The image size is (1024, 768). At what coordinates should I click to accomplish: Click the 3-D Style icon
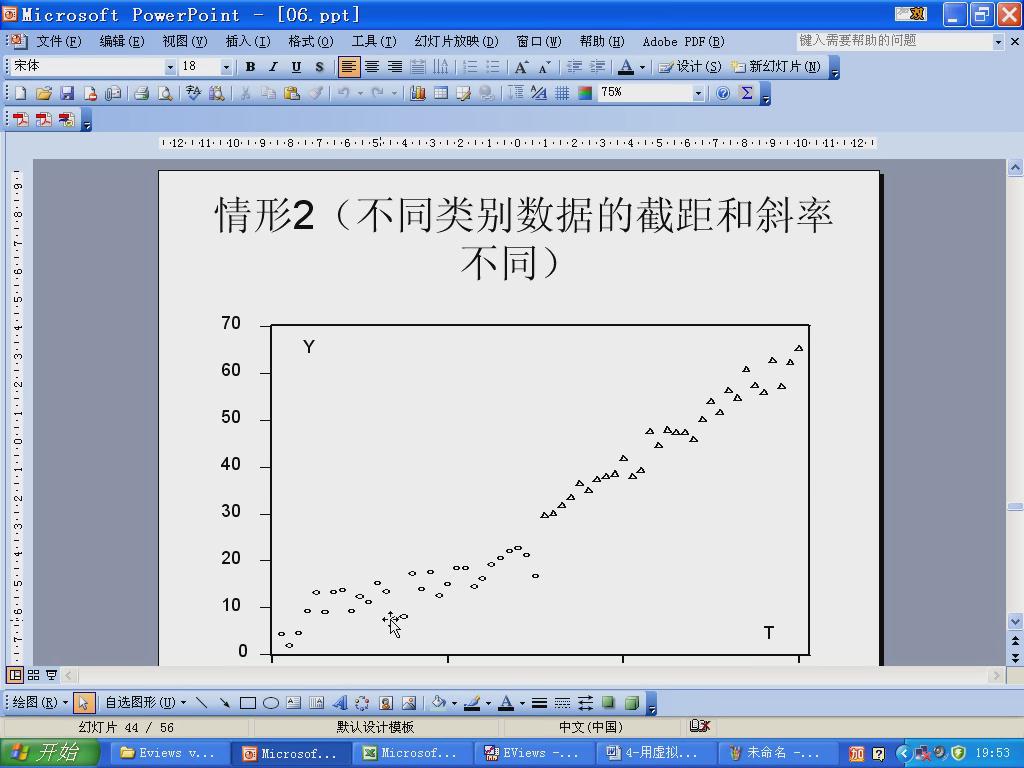point(632,703)
